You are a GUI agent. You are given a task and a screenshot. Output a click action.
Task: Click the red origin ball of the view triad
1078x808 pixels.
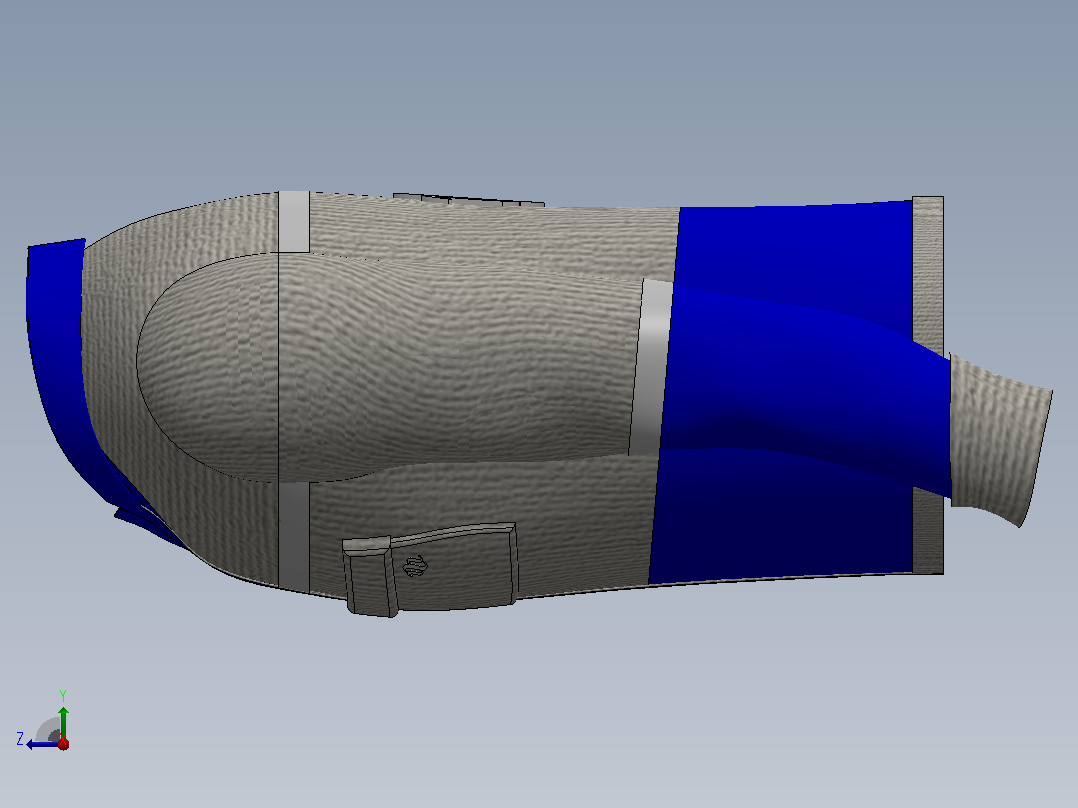63,743
